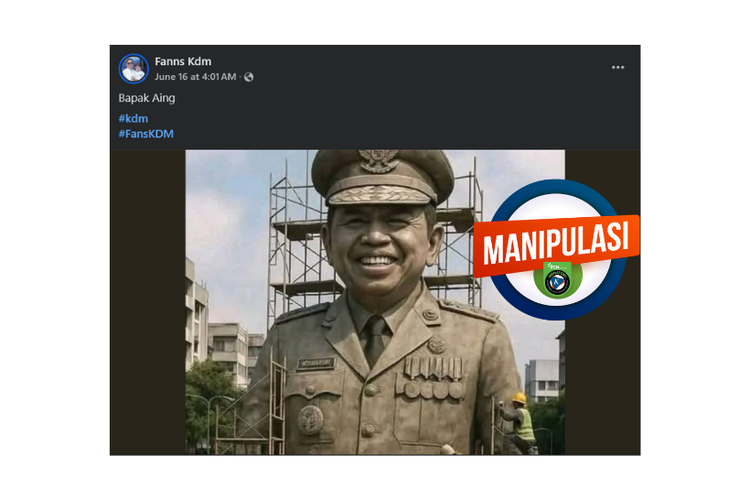Open the Fanns Kdm profile picture
The height and width of the screenshot is (500, 750).
[x=133, y=69]
